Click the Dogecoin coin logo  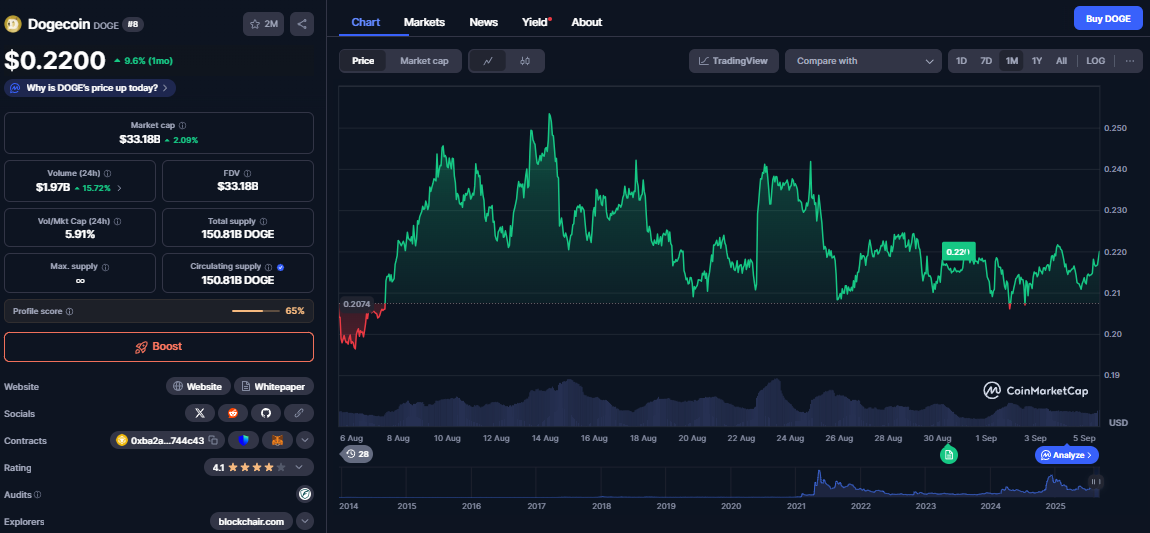click(13, 24)
